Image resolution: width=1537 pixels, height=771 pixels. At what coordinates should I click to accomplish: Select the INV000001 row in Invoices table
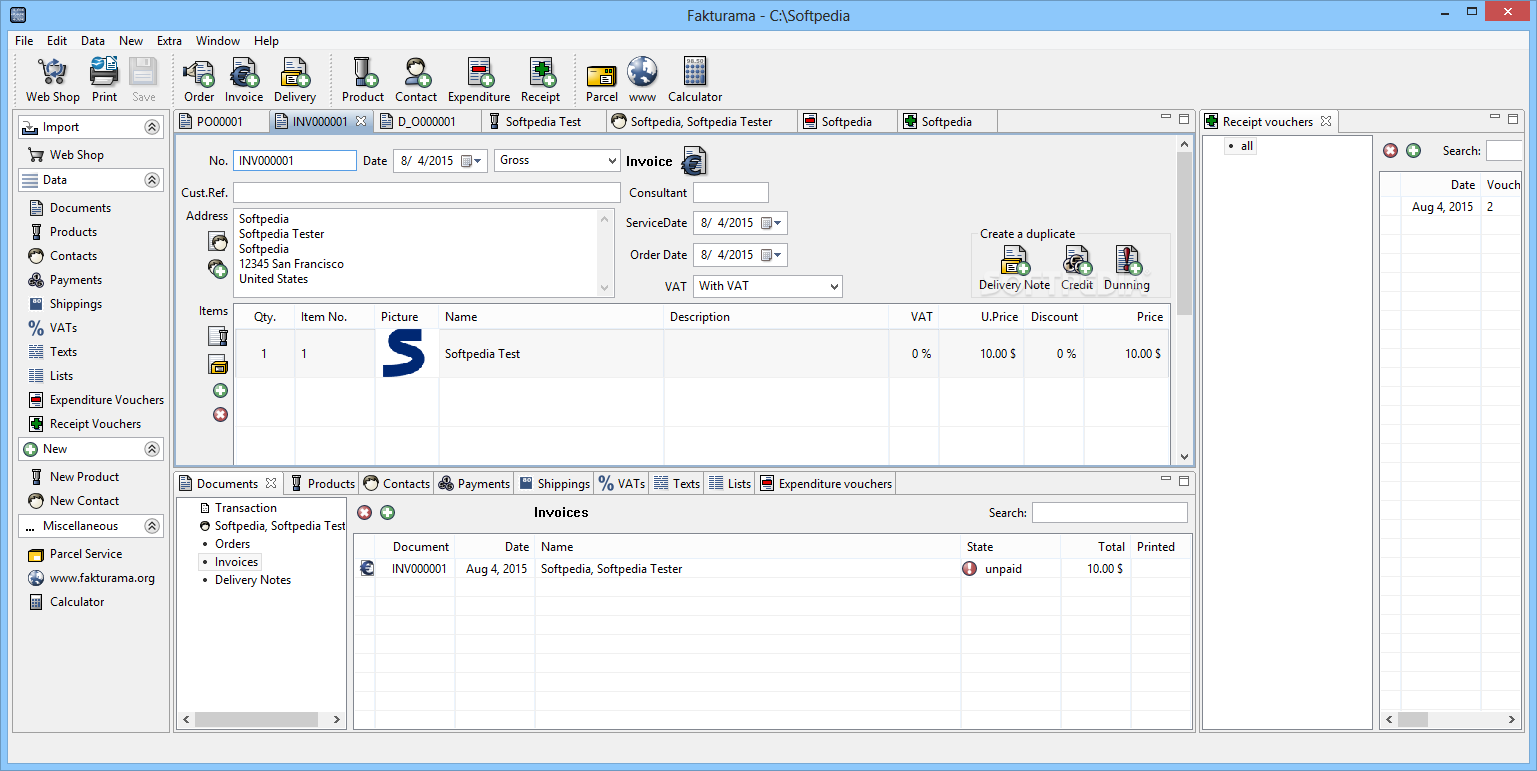[x=773, y=569]
